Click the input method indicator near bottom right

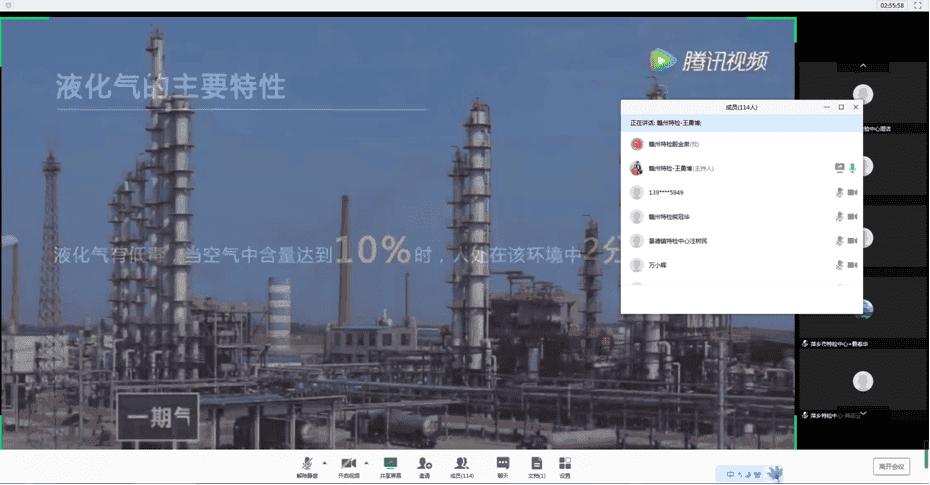pyautogui.click(x=750, y=474)
